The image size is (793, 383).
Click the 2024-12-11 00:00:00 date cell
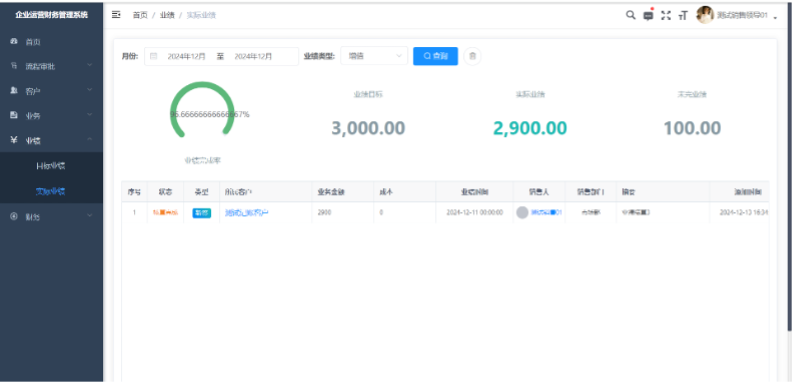point(475,212)
